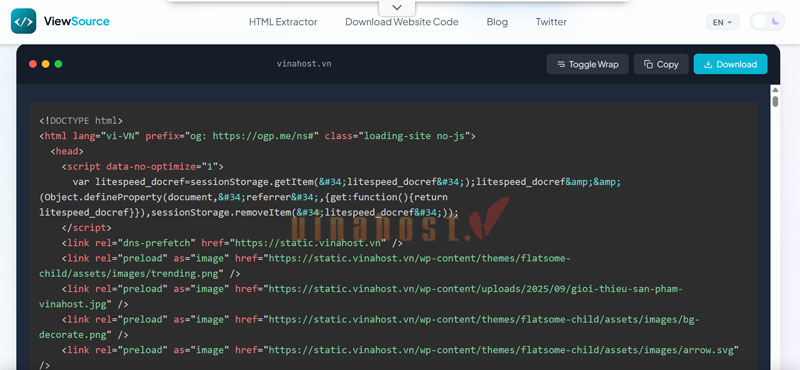Click the var litespeed_docref code line
The image size is (800, 370).
pyautogui.click(x=346, y=182)
